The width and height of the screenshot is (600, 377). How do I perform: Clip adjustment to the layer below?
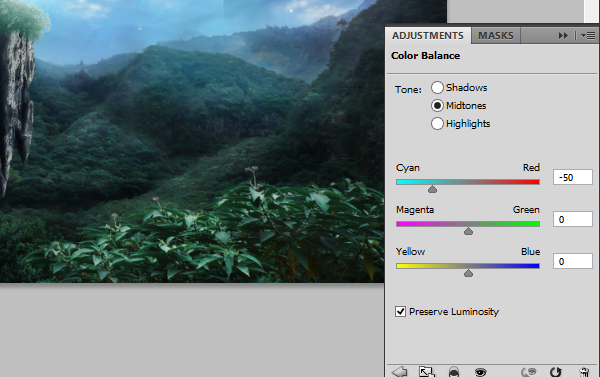click(454, 372)
